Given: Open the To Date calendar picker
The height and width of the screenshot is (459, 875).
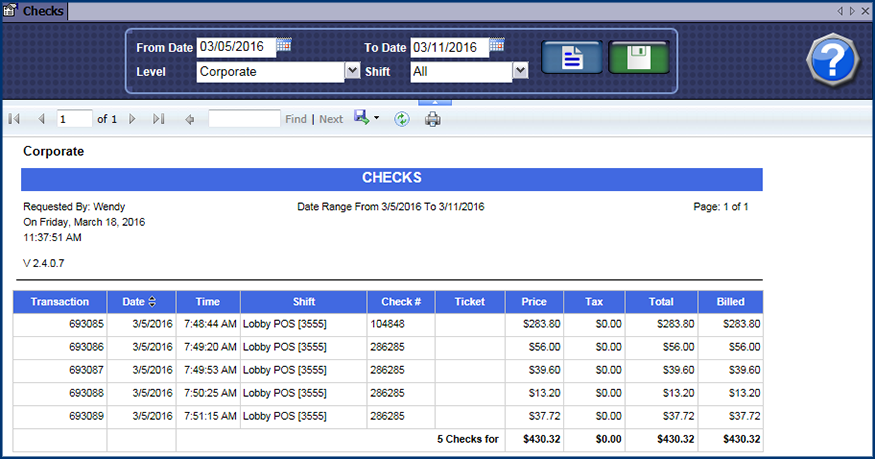Looking at the screenshot, I should pyautogui.click(x=497, y=45).
